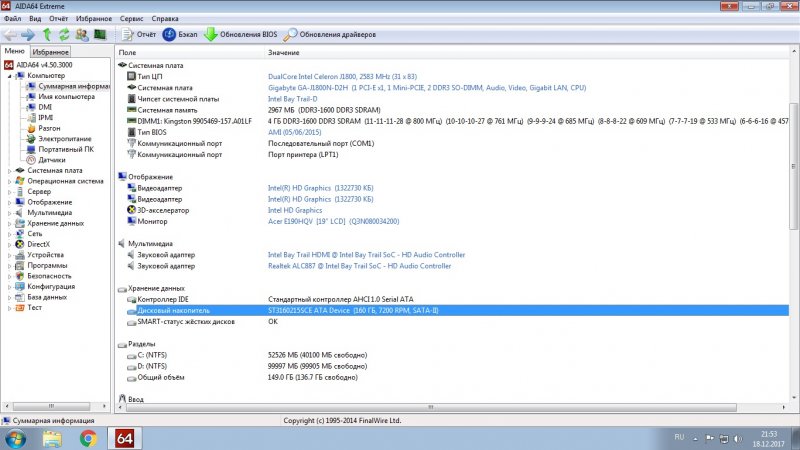The height and width of the screenshot is (450, 800).
Task: Open Google Chrome from the taskbar
Action: pos(88,438)
